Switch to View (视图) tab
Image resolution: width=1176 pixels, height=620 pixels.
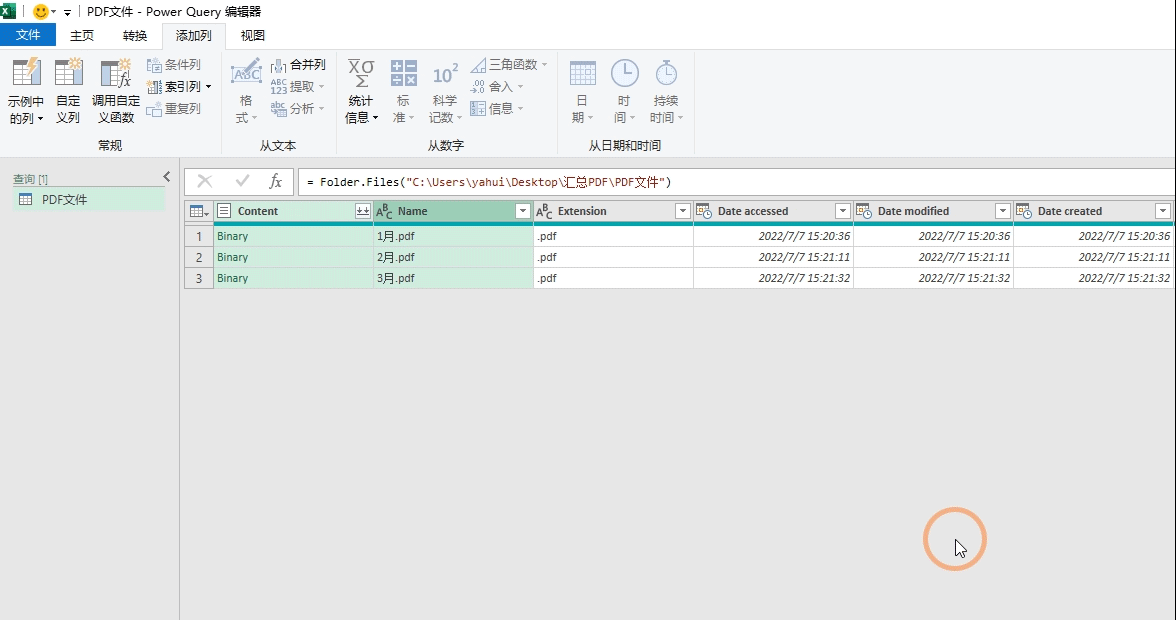(x=253, y=35)
